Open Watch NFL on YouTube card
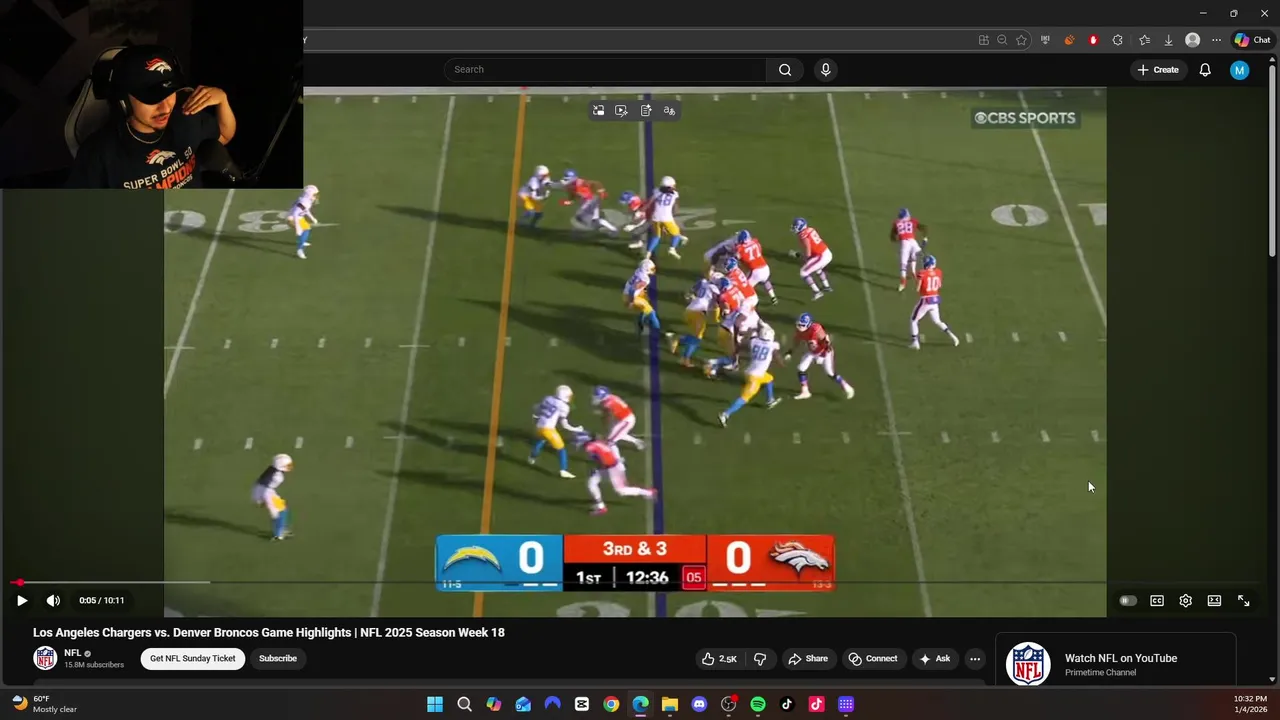Viewport: 1280px width, 720px height. point(1116,662)
